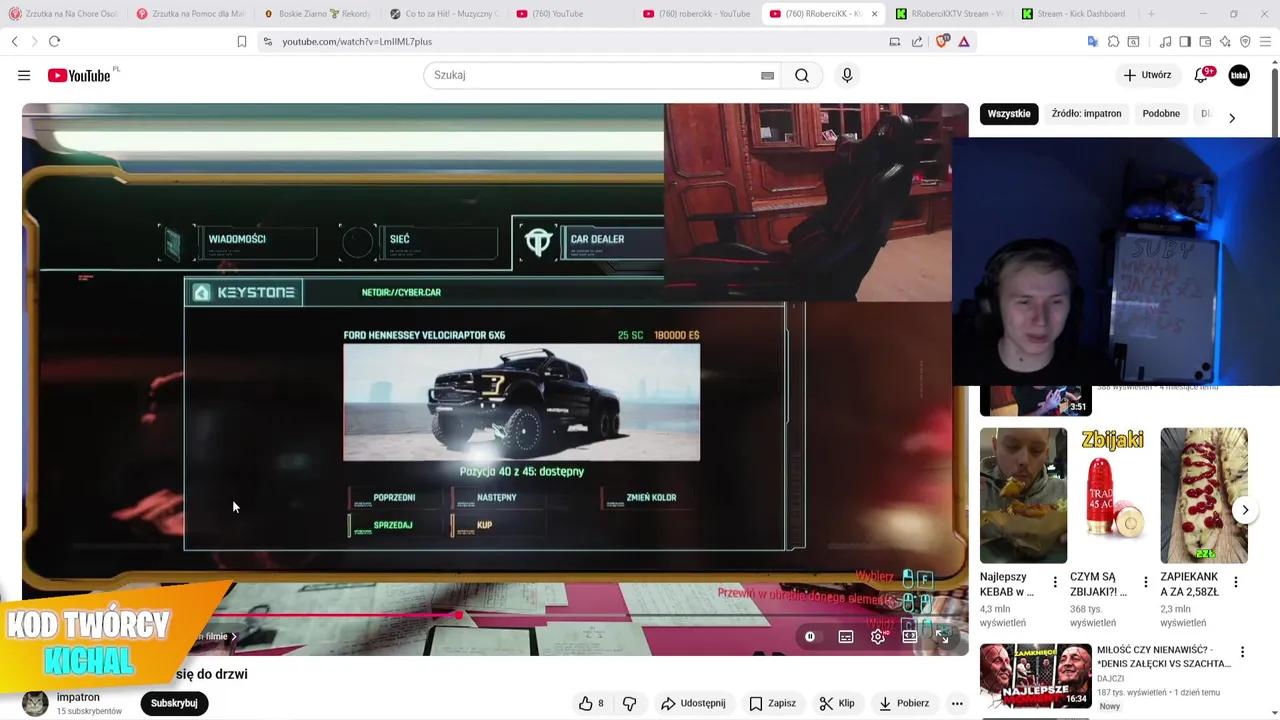This screenshot has width=1280, height=720.
Task: Switch to RRoberciKKTV Stream tab
Action: [x=948, y=14]
